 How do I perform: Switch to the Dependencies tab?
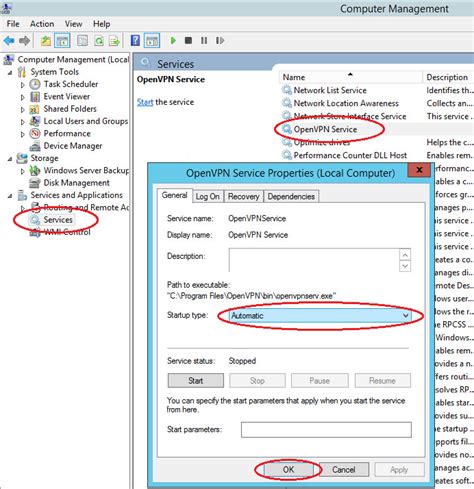[x=291, y=196]
